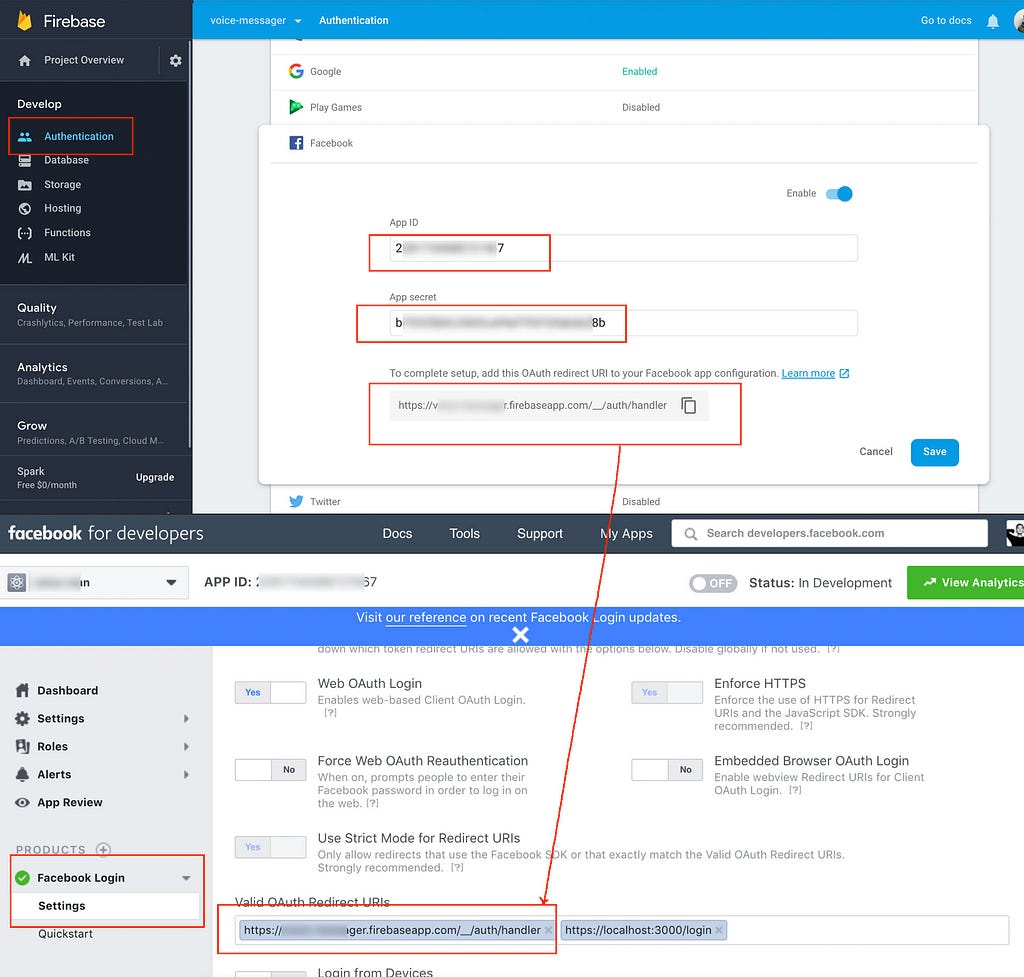Click the Alerts bell icon
The width and height of the screenshot is (1024, 977).
22,775
